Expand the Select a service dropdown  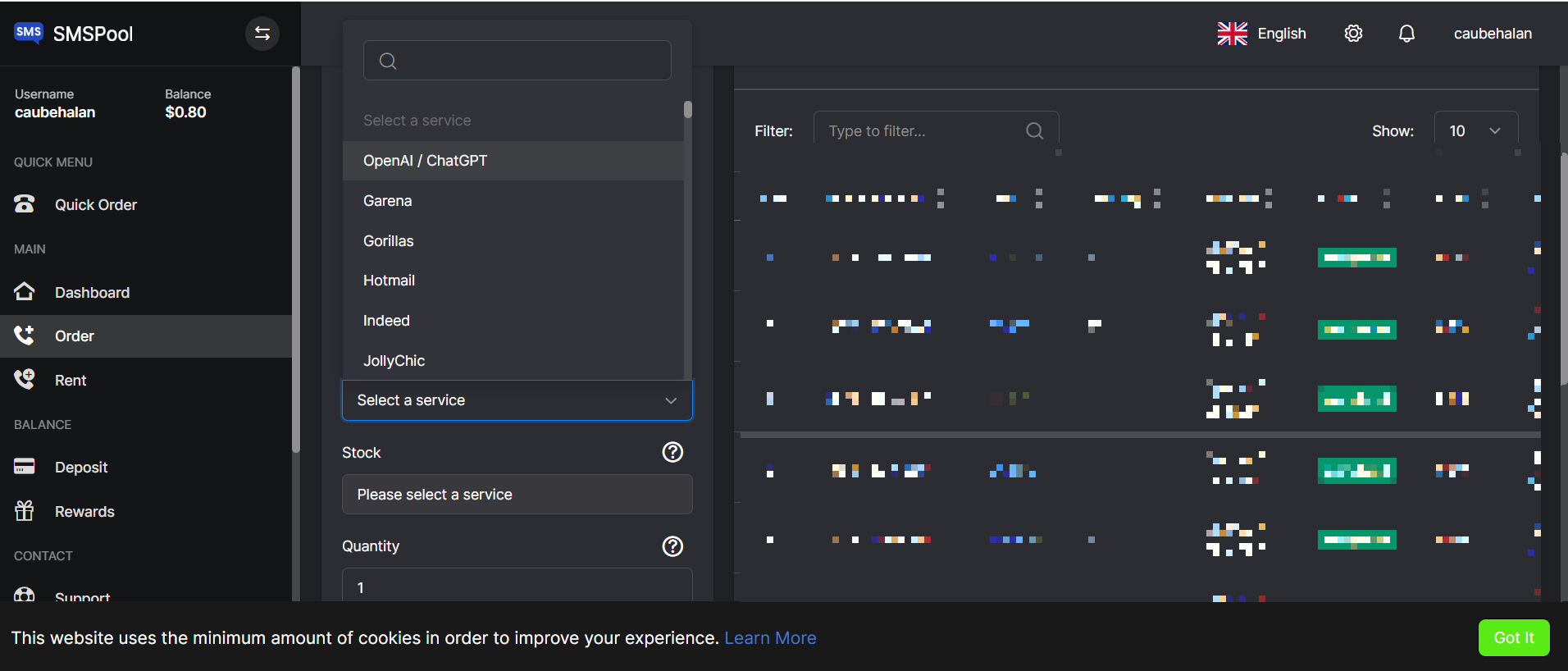517,400
